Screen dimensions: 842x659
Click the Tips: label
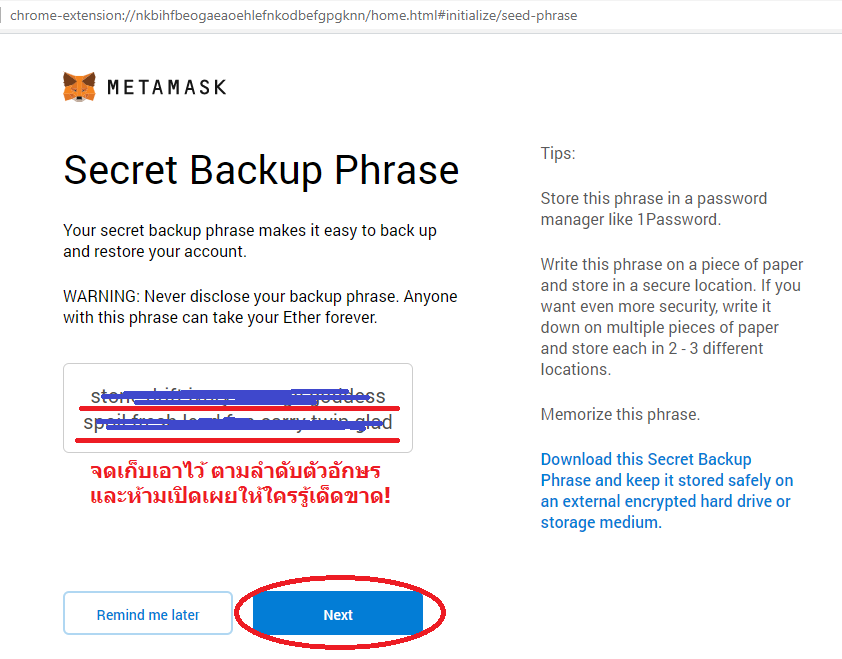click(x=558, y=154)
